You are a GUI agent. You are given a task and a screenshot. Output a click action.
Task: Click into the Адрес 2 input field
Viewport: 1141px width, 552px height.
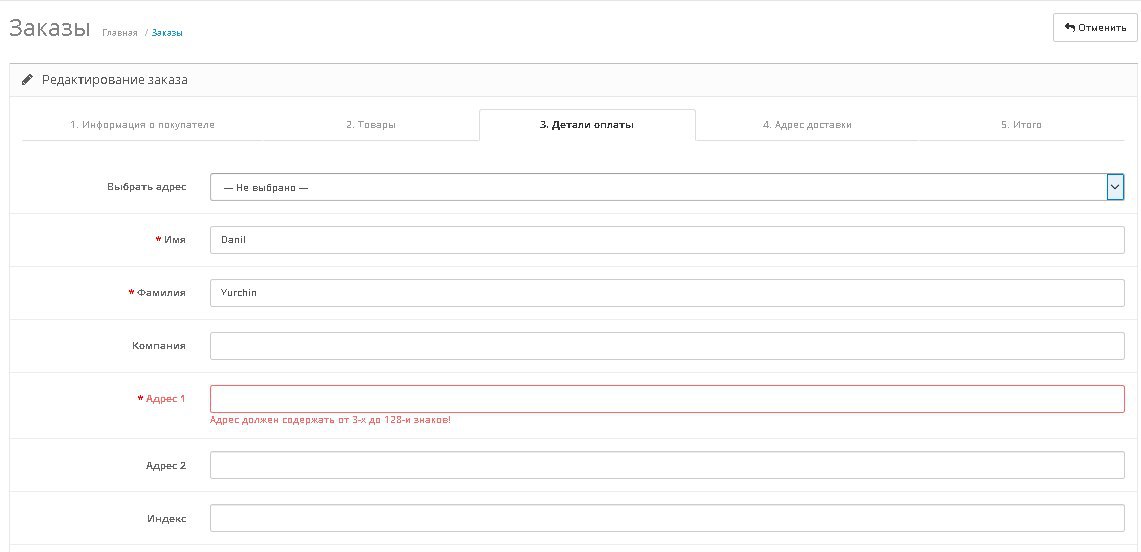point(667,465)
